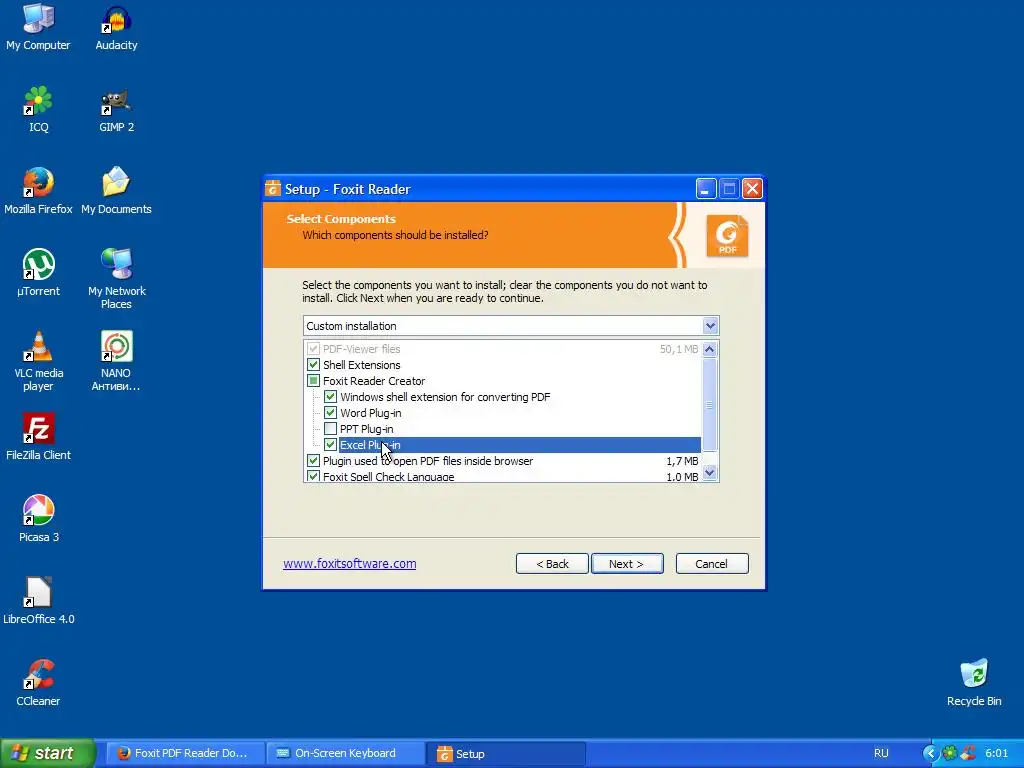
Task: Cancel the Foxit Reader setup
Action: coord(712,564)
